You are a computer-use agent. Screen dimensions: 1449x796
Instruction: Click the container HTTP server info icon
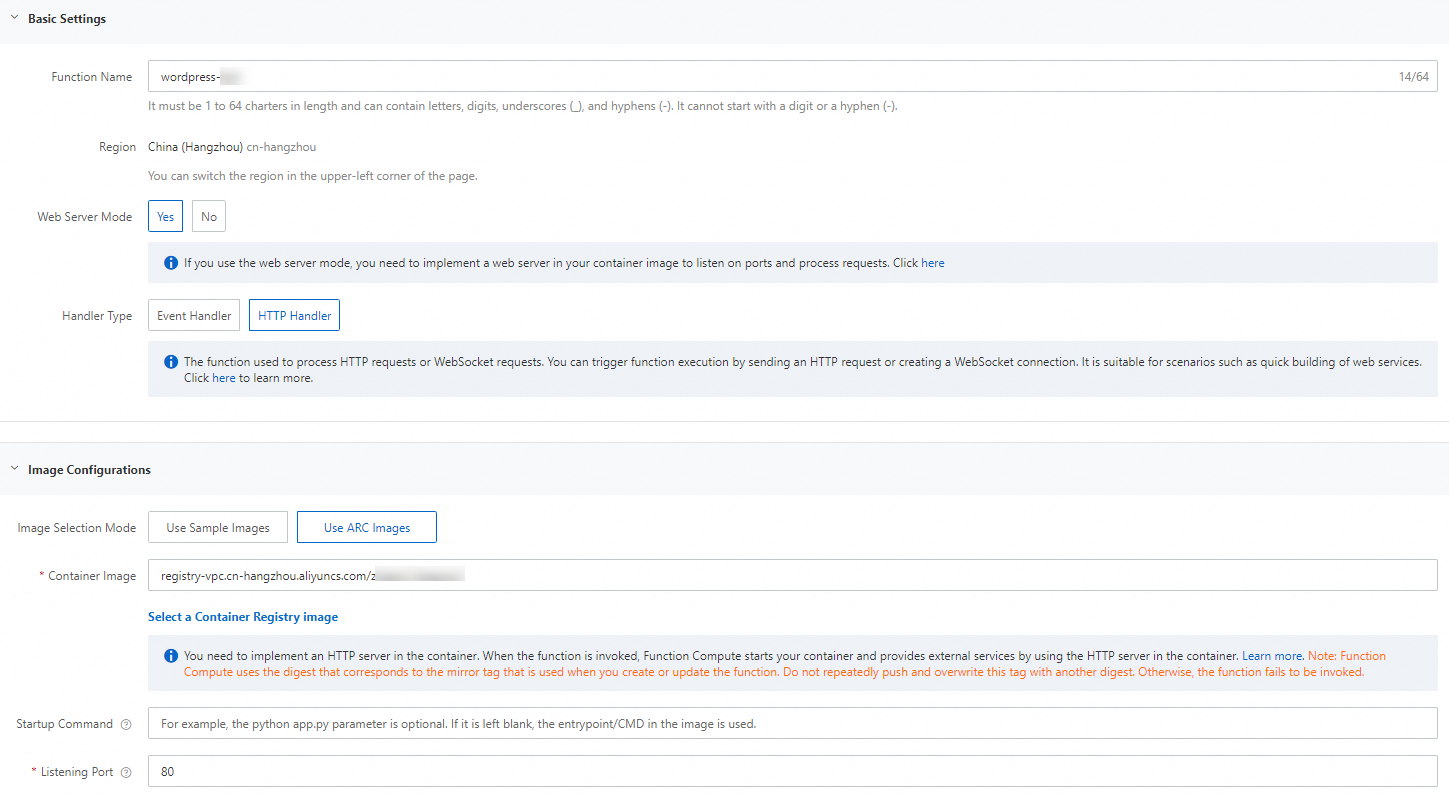pos(171,656)
